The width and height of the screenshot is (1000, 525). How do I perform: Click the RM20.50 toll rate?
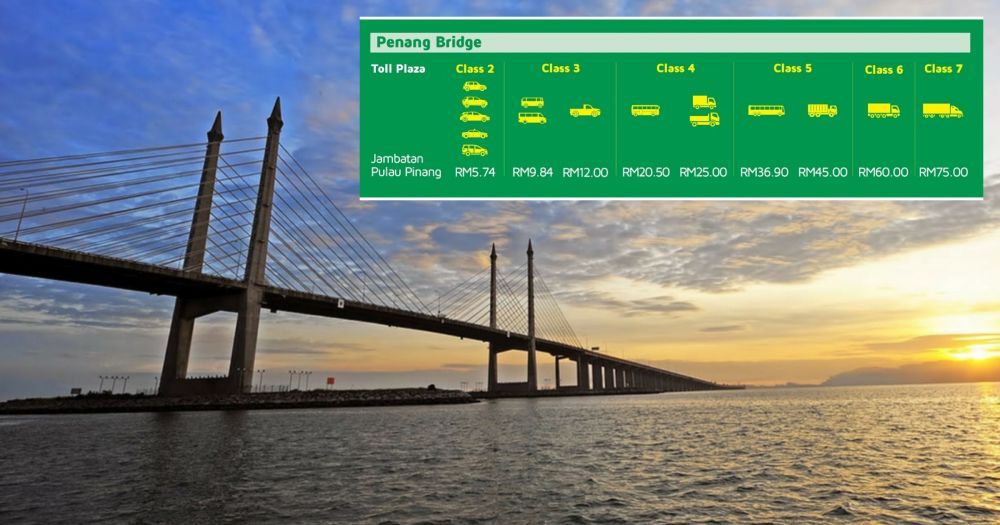click(x=646, y=172)
